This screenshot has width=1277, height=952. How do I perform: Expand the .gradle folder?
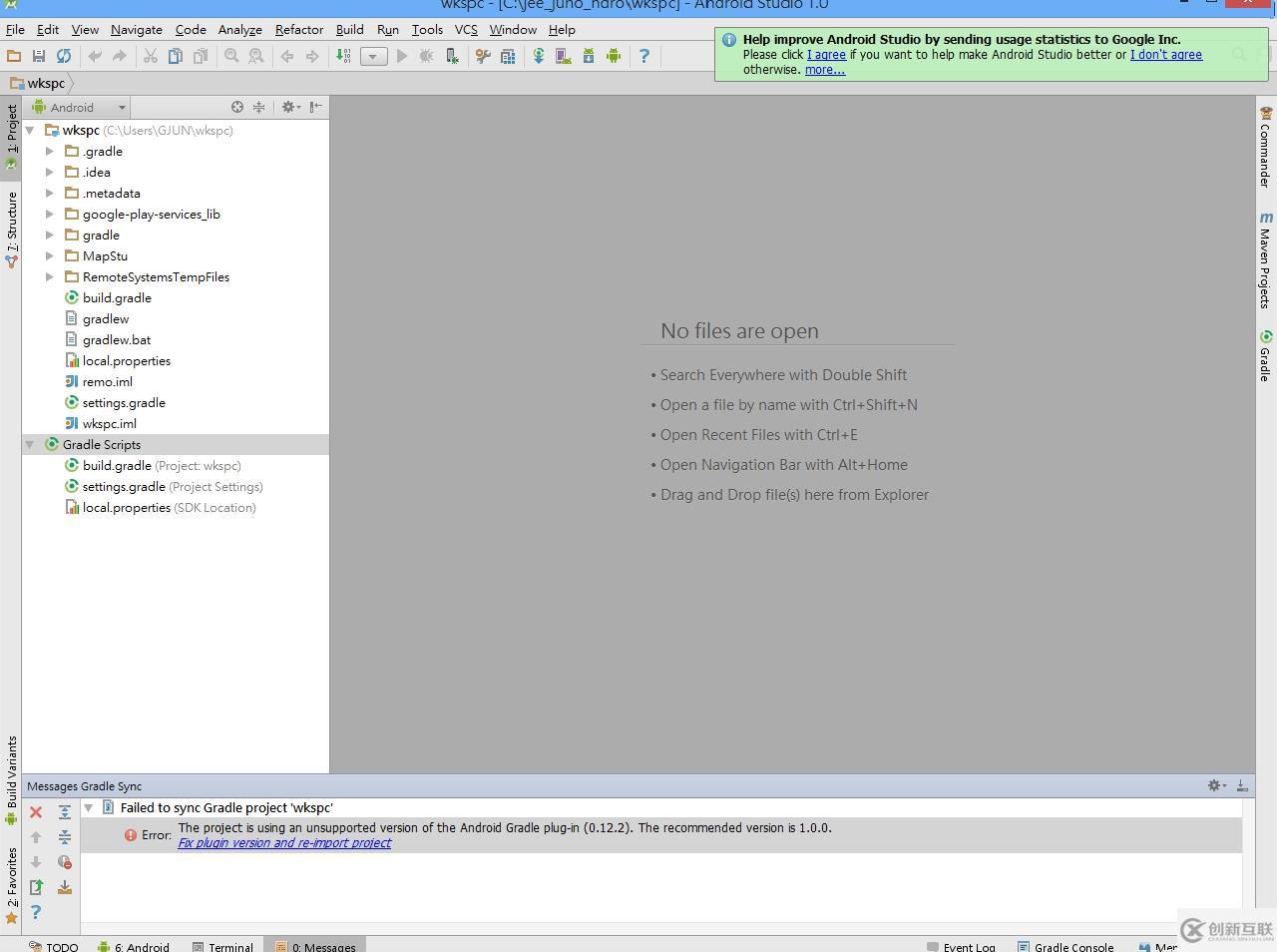[50, 151]
